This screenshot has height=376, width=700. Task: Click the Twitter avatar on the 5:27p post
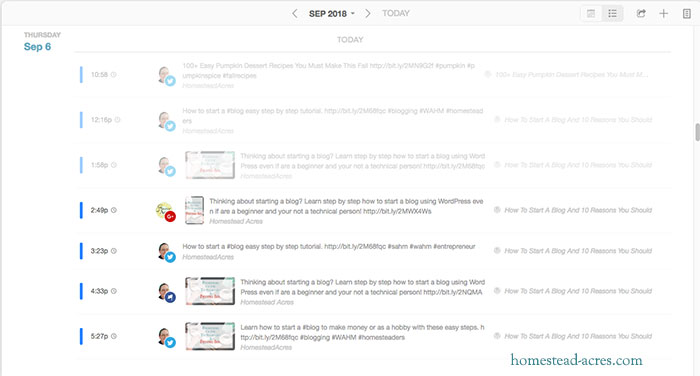(x=166, y=337)
